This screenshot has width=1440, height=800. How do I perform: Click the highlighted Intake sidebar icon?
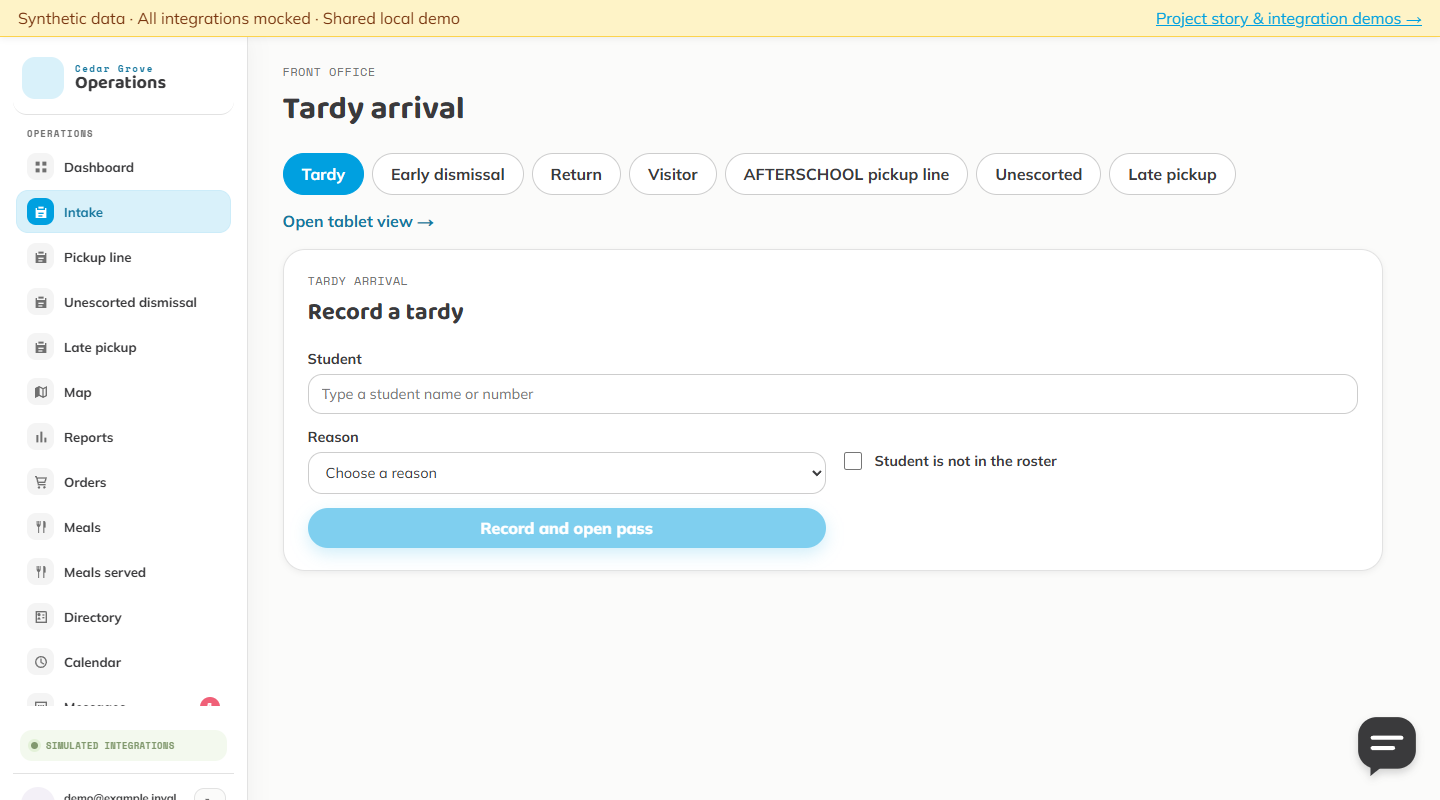point(41,212)
